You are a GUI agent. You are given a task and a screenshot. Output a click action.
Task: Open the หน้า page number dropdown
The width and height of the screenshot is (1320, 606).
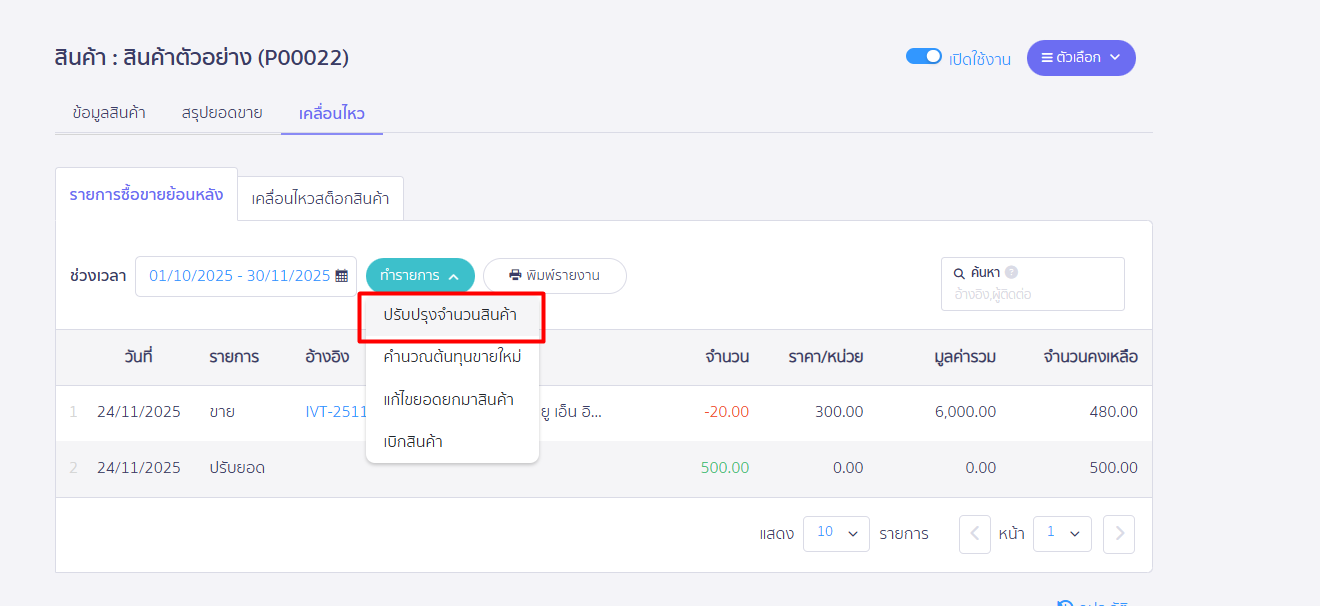[x=1062, y=533]
